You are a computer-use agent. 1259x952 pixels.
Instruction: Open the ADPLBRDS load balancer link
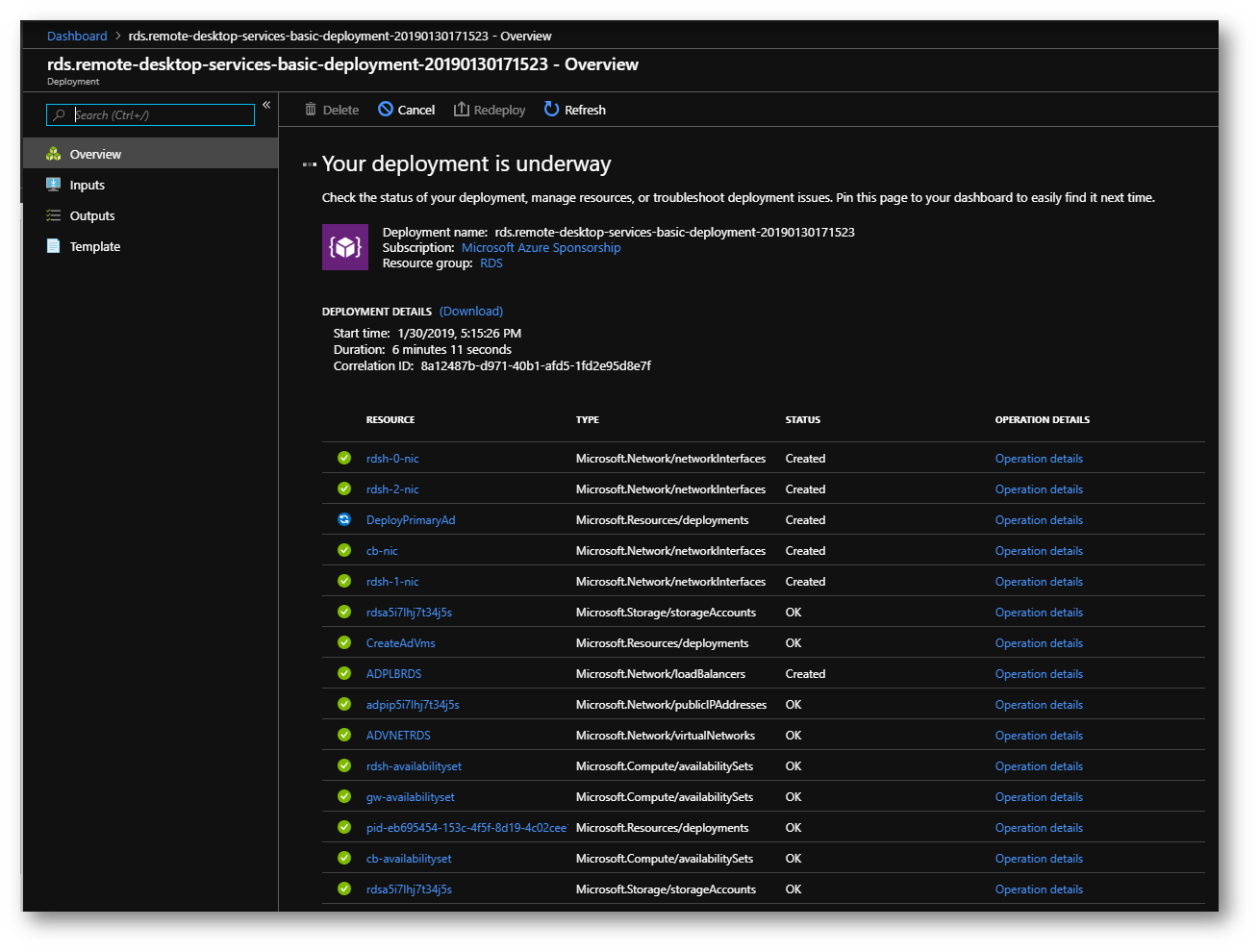(393, 674)
